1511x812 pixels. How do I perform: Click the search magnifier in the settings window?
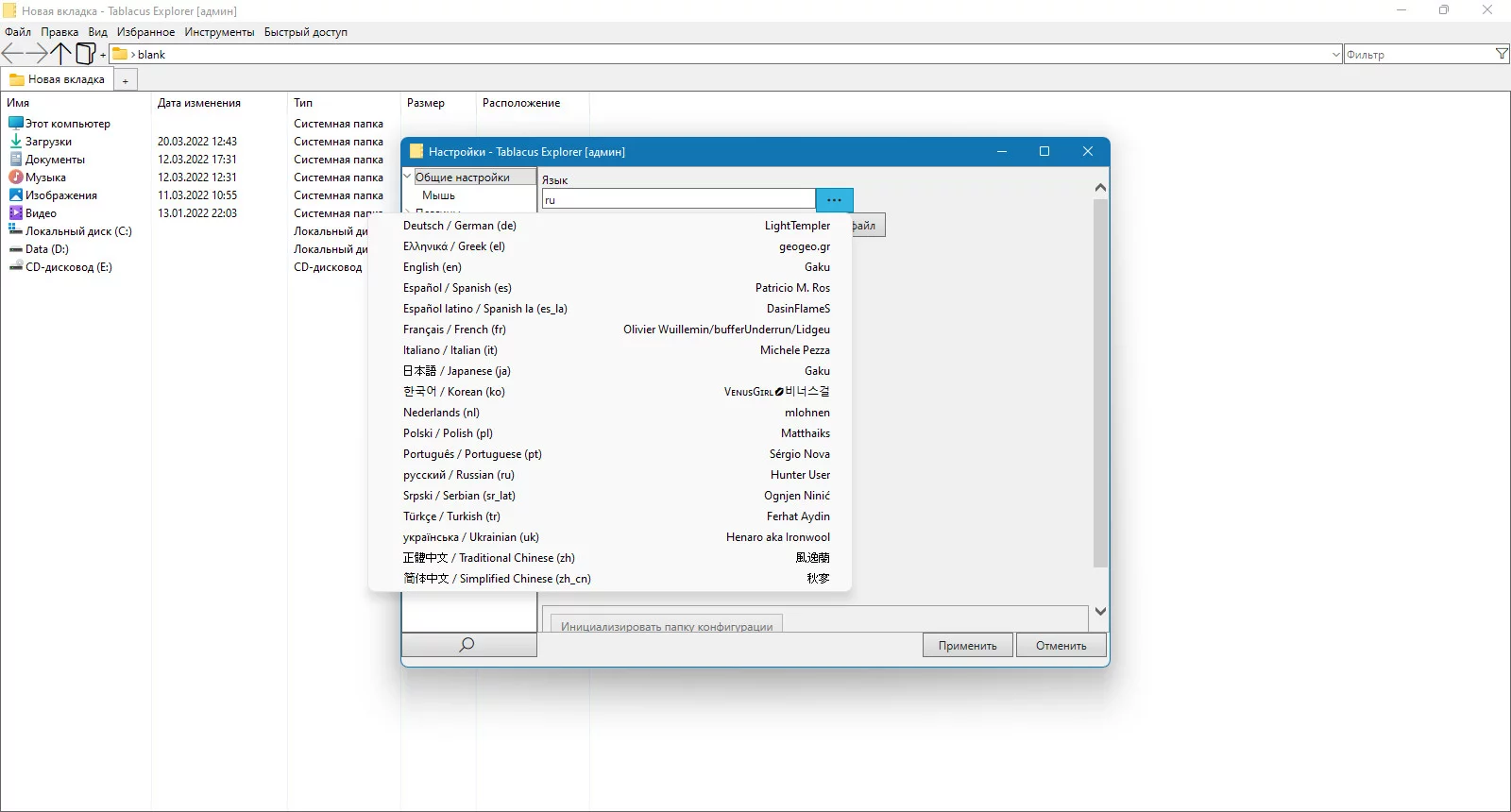[x=468, y=645]
